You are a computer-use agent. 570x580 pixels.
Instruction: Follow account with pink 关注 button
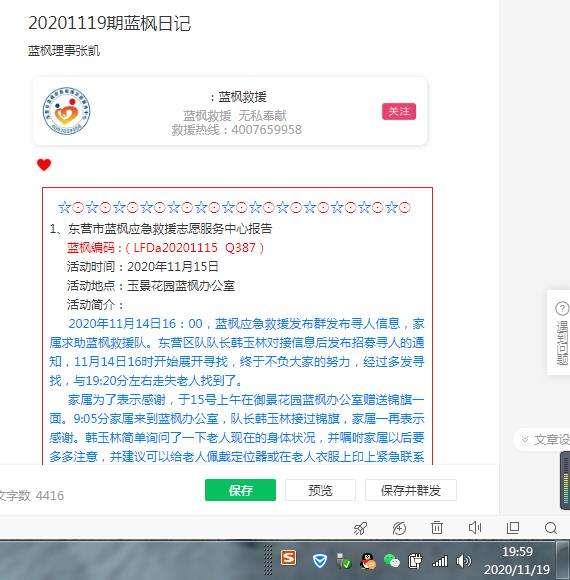399,111
